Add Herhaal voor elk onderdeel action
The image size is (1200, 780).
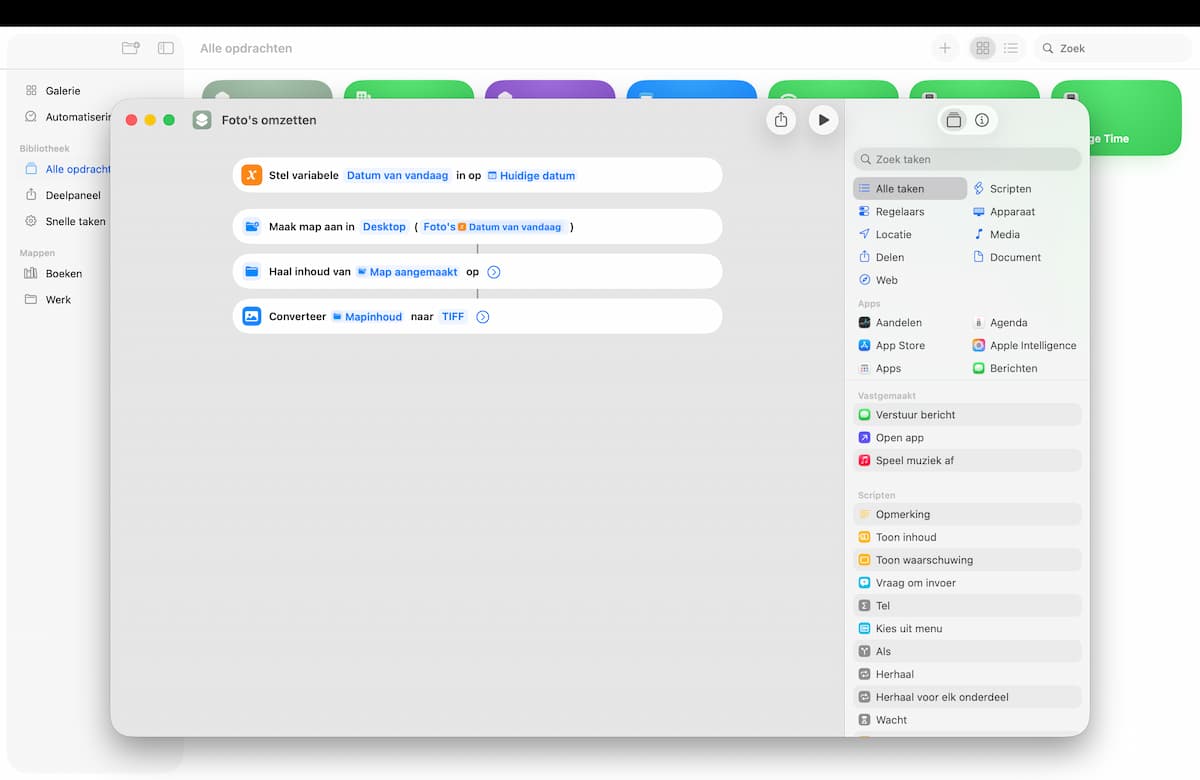(967, 697)
